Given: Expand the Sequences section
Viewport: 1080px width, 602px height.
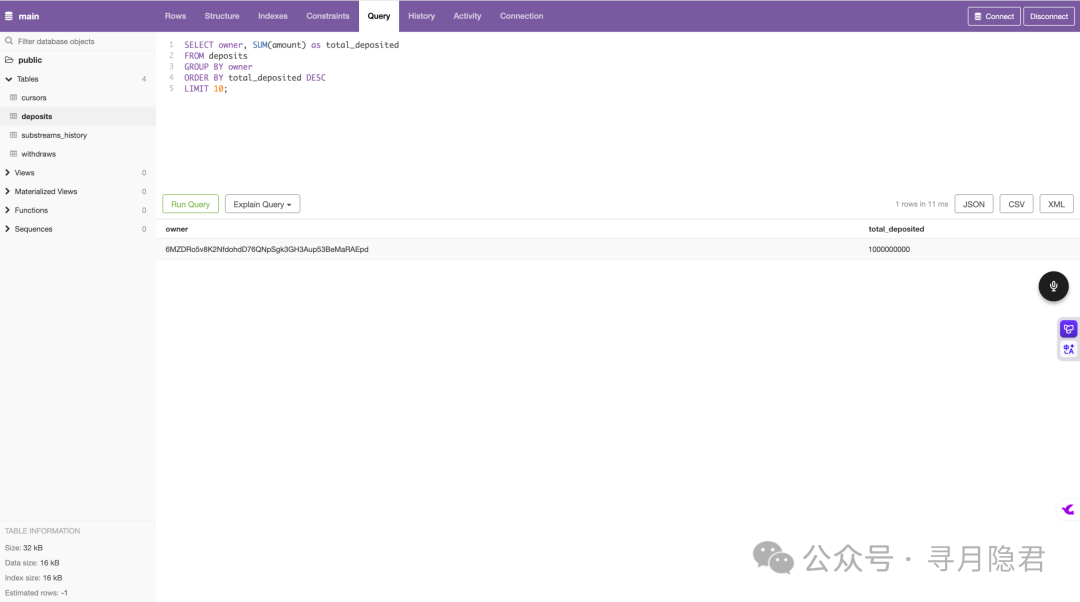Looking at the screenshot, I should [8, 229].
